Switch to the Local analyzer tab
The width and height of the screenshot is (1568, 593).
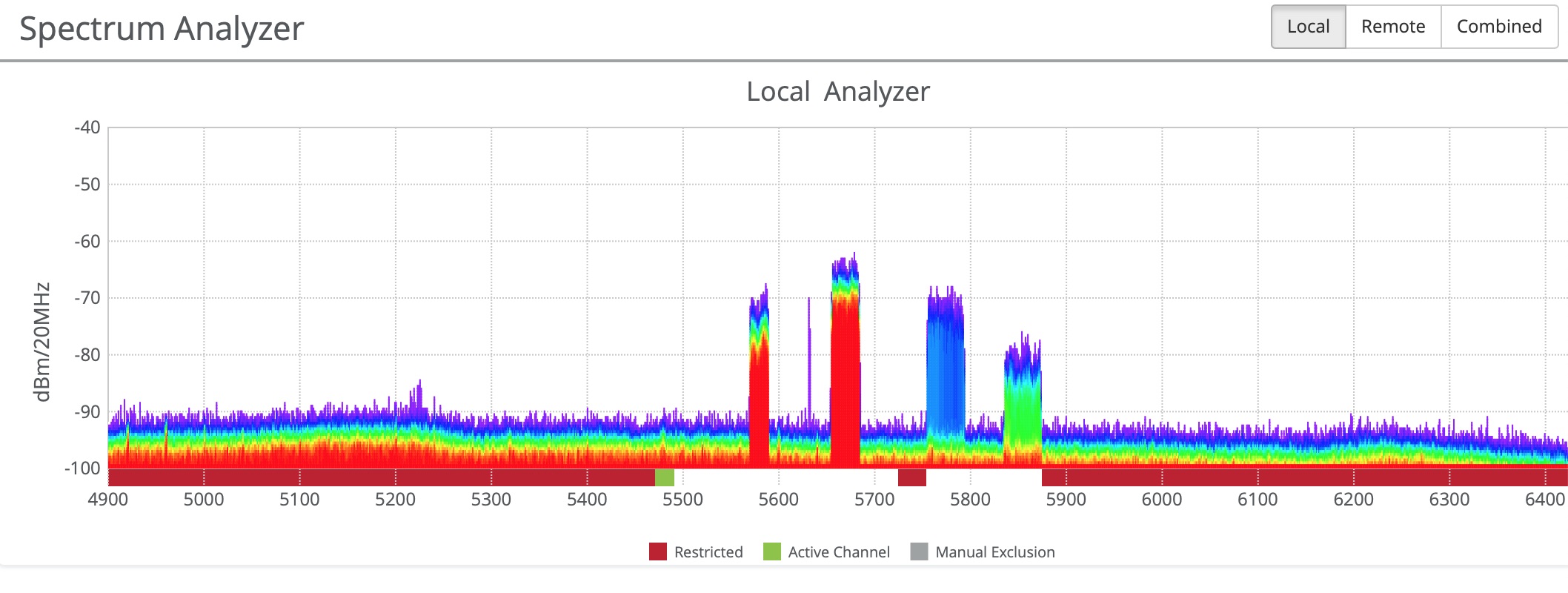(1309, 27)
